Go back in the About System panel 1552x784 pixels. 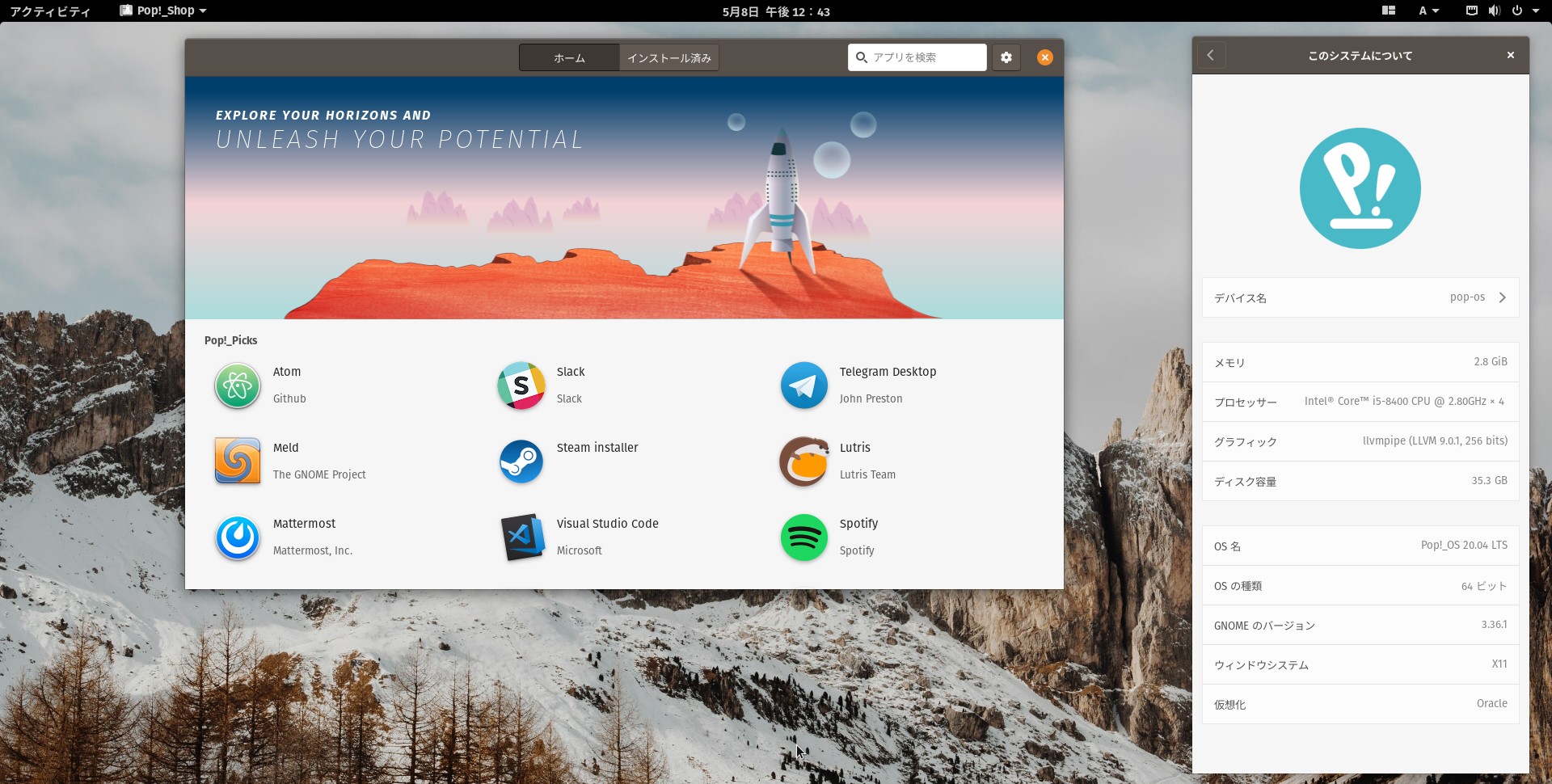(1211, 55)
